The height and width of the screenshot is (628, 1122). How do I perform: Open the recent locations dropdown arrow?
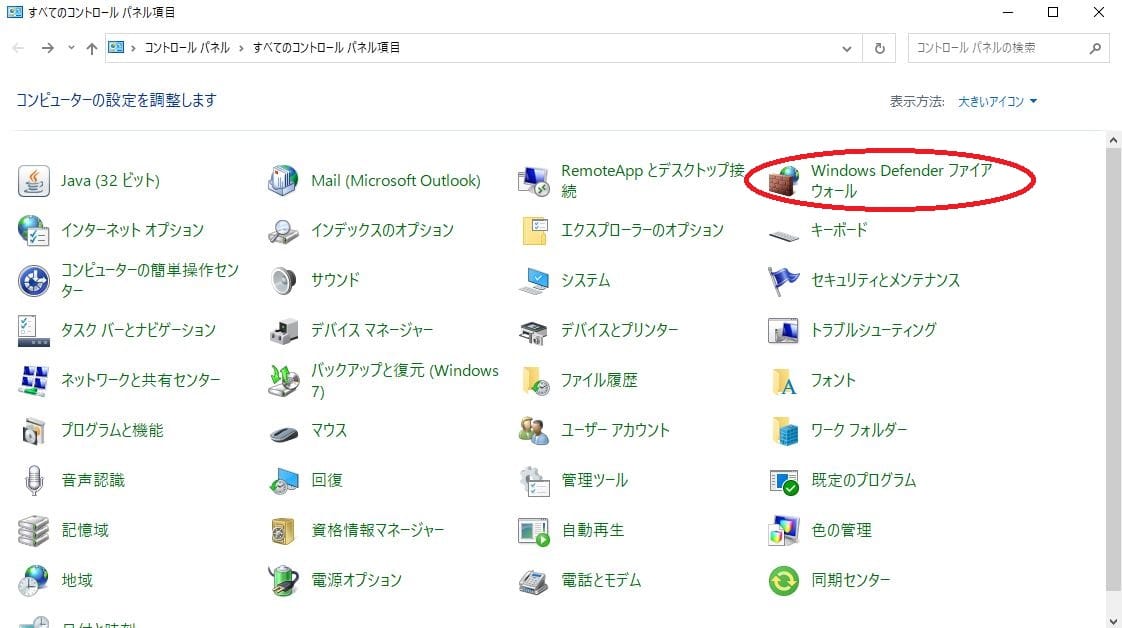point(71,48)
